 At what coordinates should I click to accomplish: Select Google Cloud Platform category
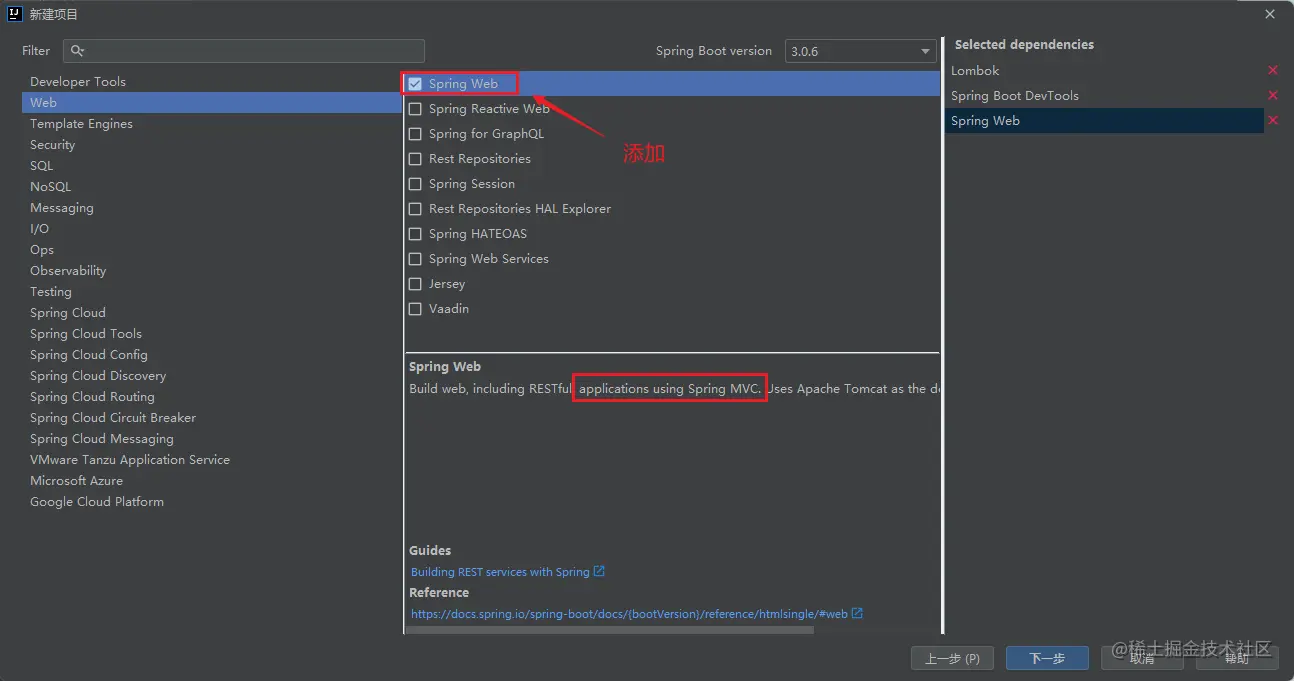(x=211, y=502)
